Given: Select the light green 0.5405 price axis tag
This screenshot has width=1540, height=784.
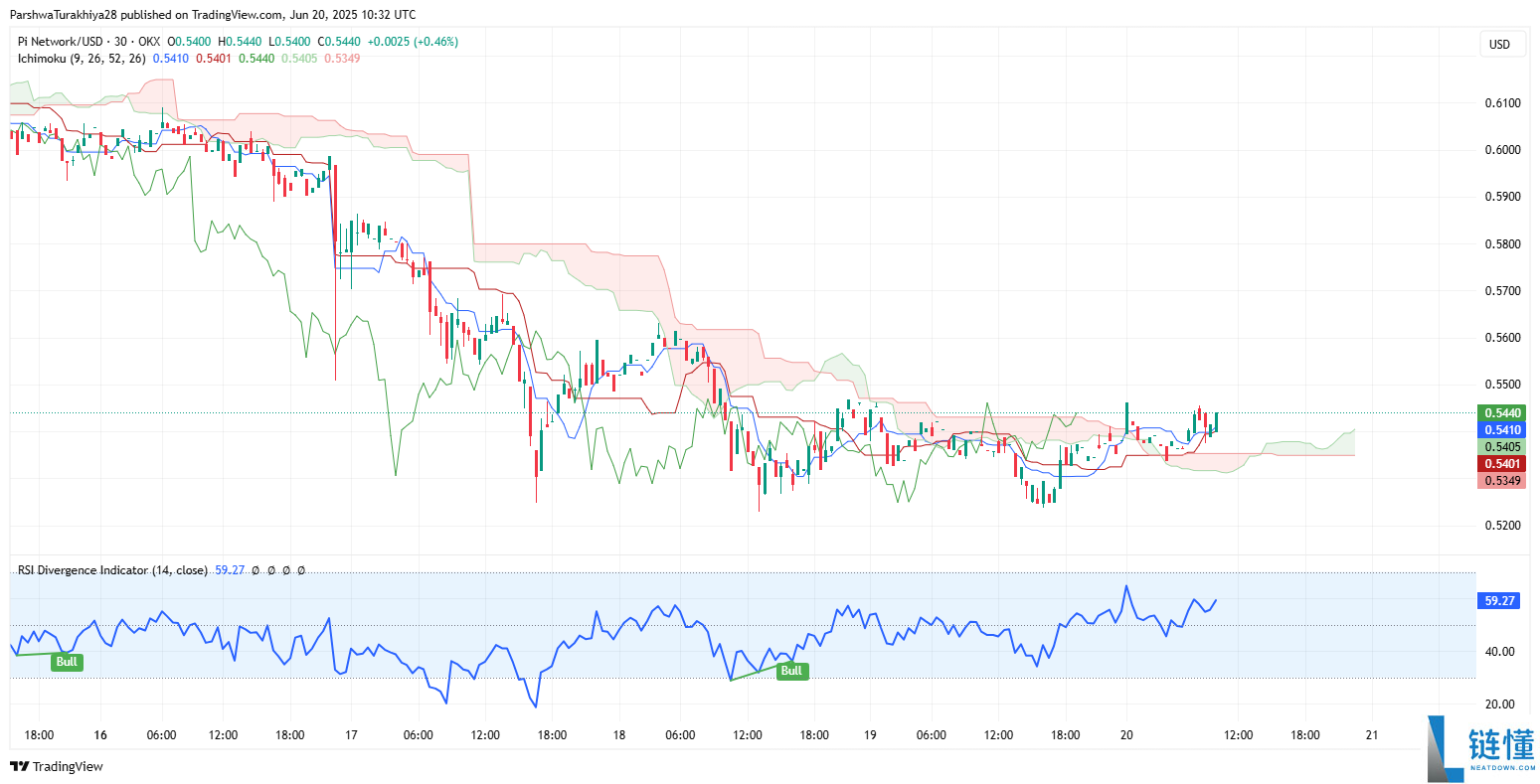Looking at the screenshot, I should (x=1502, y=447).
